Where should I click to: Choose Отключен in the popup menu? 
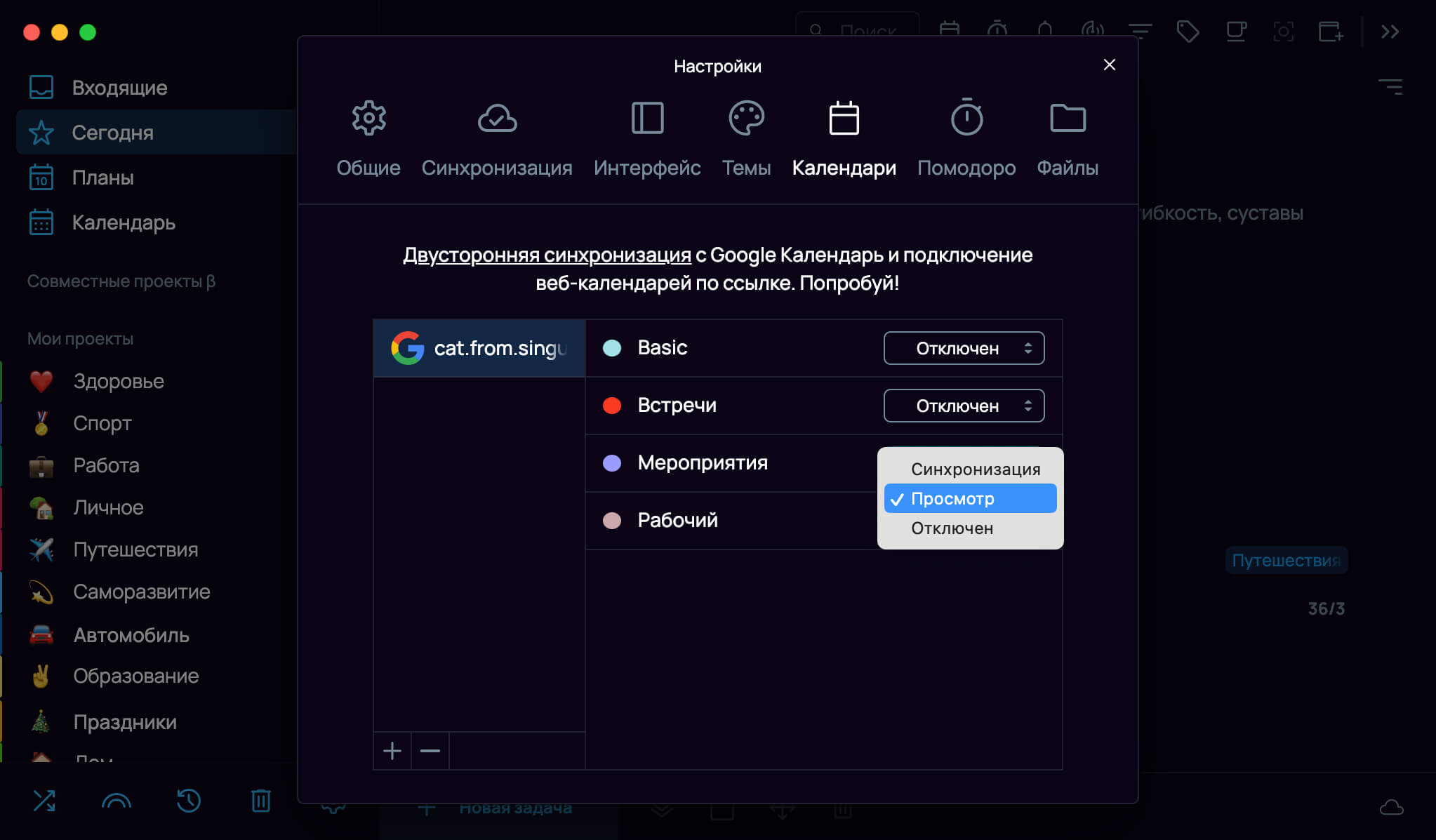(x=970, y=528)
